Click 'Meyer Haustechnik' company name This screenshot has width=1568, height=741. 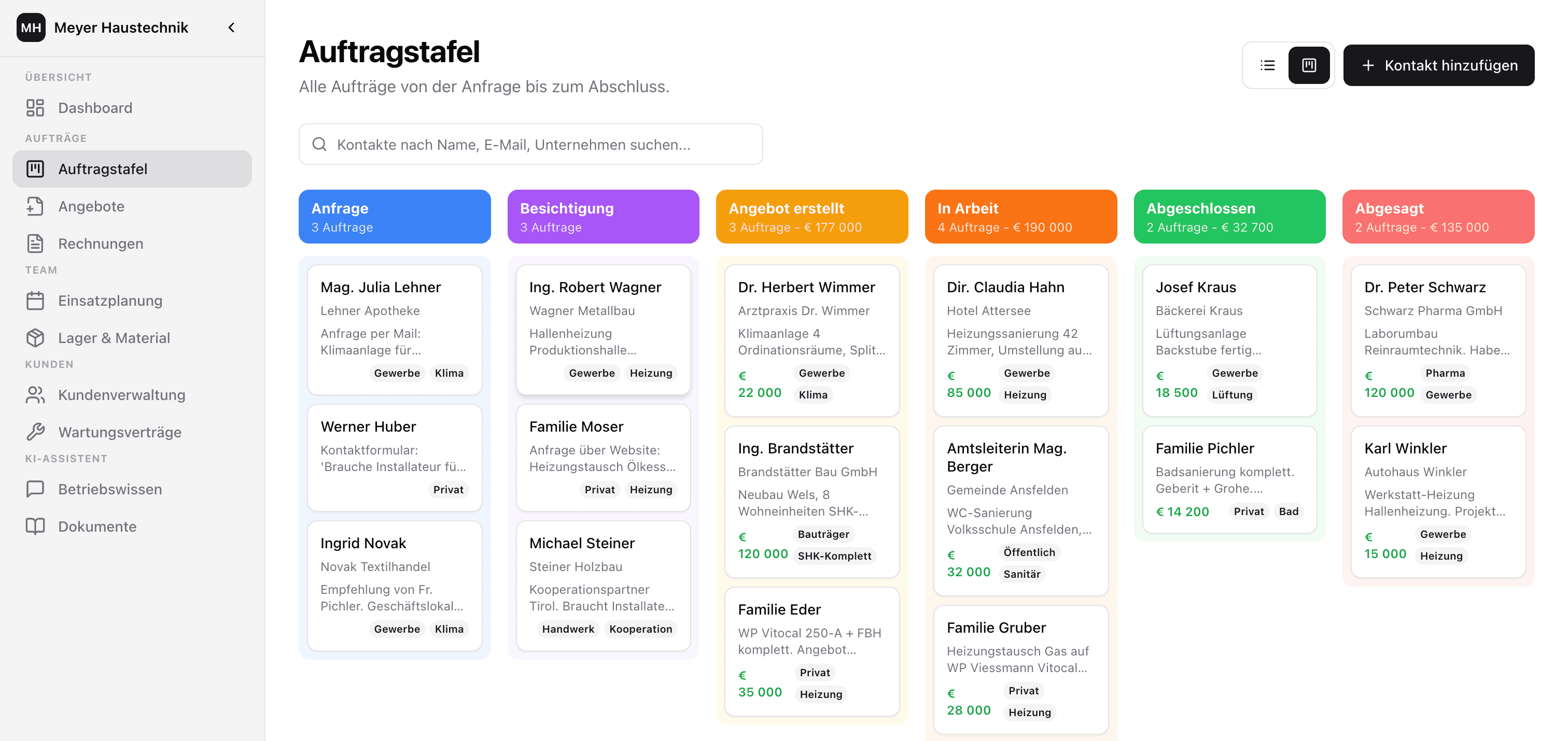121,27
